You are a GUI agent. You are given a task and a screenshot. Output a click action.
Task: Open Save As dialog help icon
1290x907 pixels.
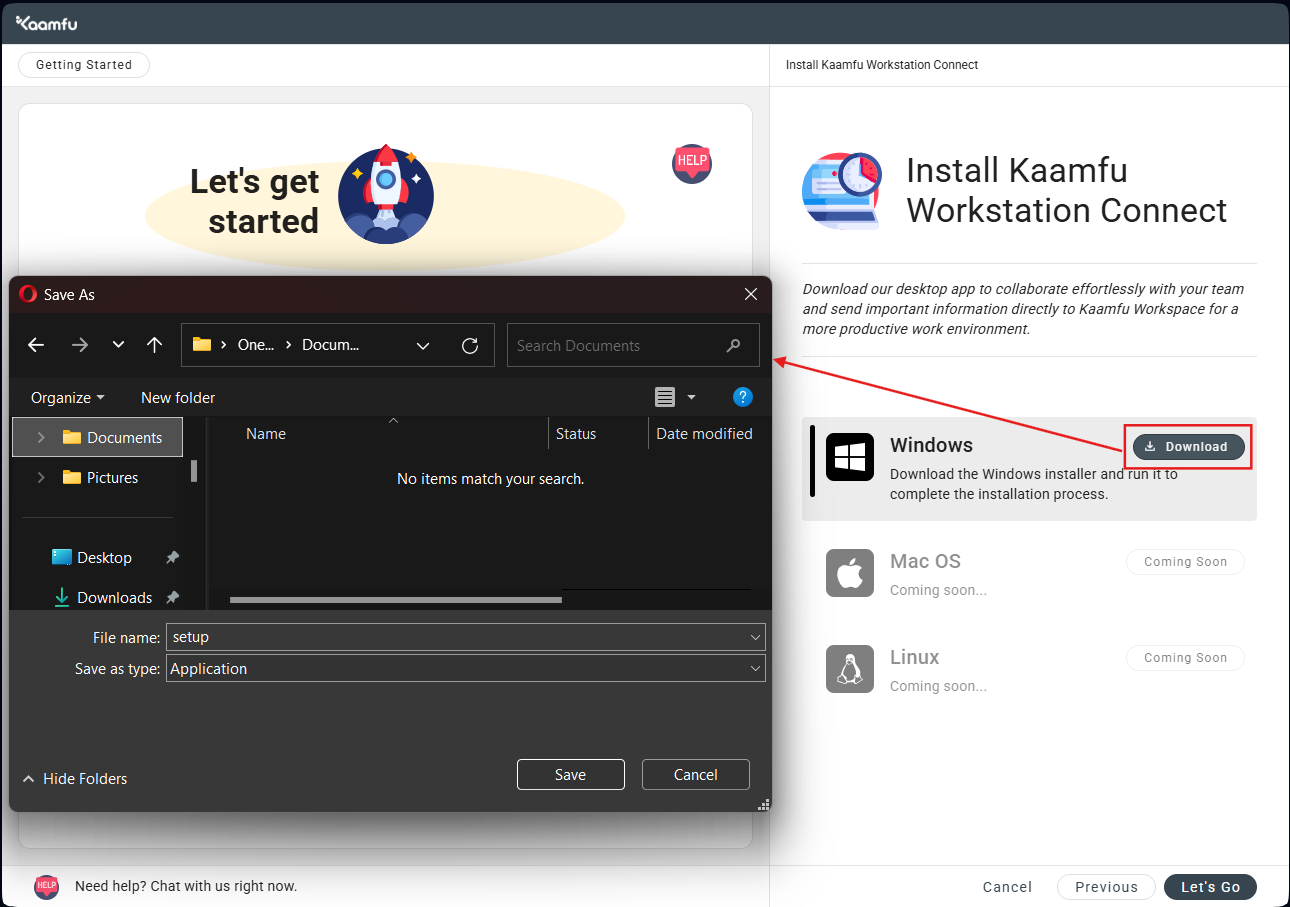(743, 397)
